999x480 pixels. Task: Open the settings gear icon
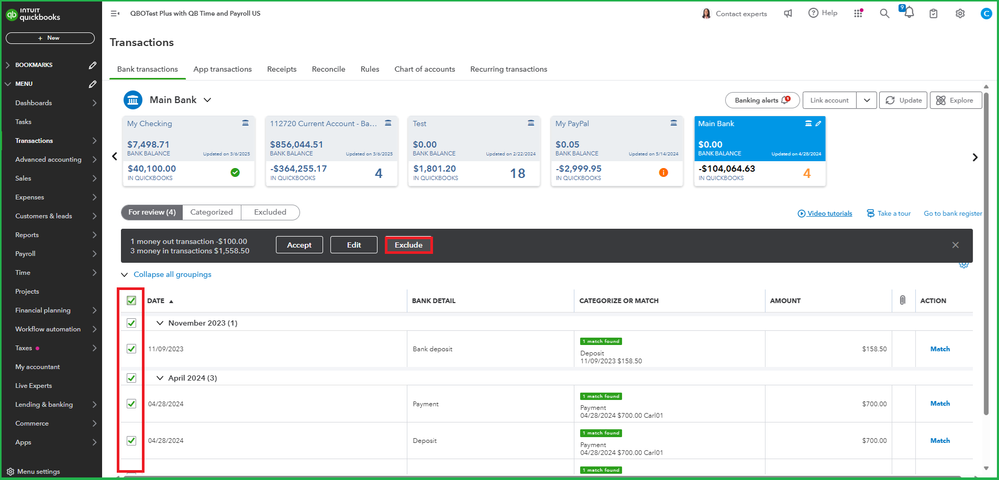[960, 13]
